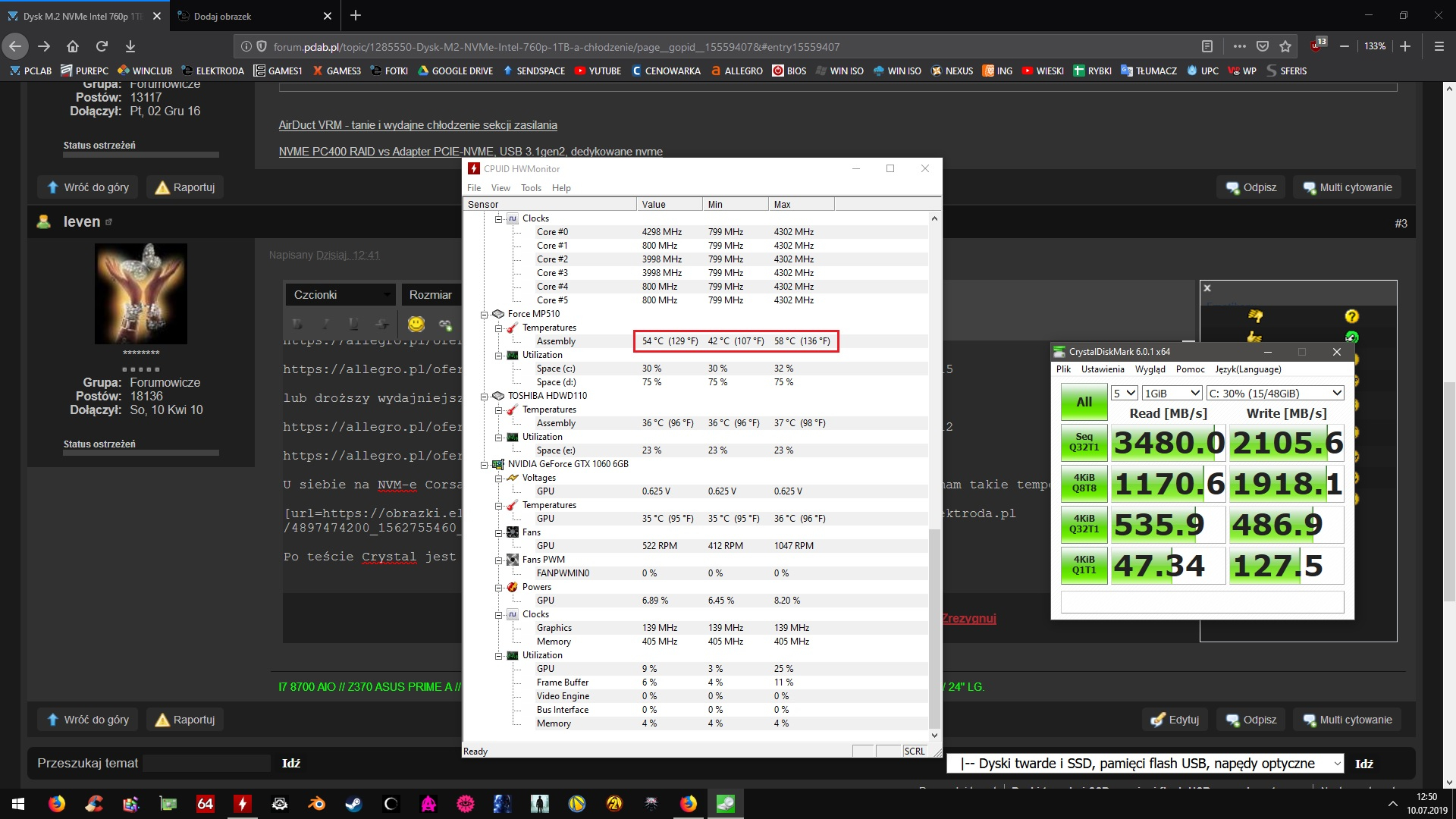The image size is (1456, 819).
Task: Open the smiley emoticon picker in editor
Action: tap(416, 324)
